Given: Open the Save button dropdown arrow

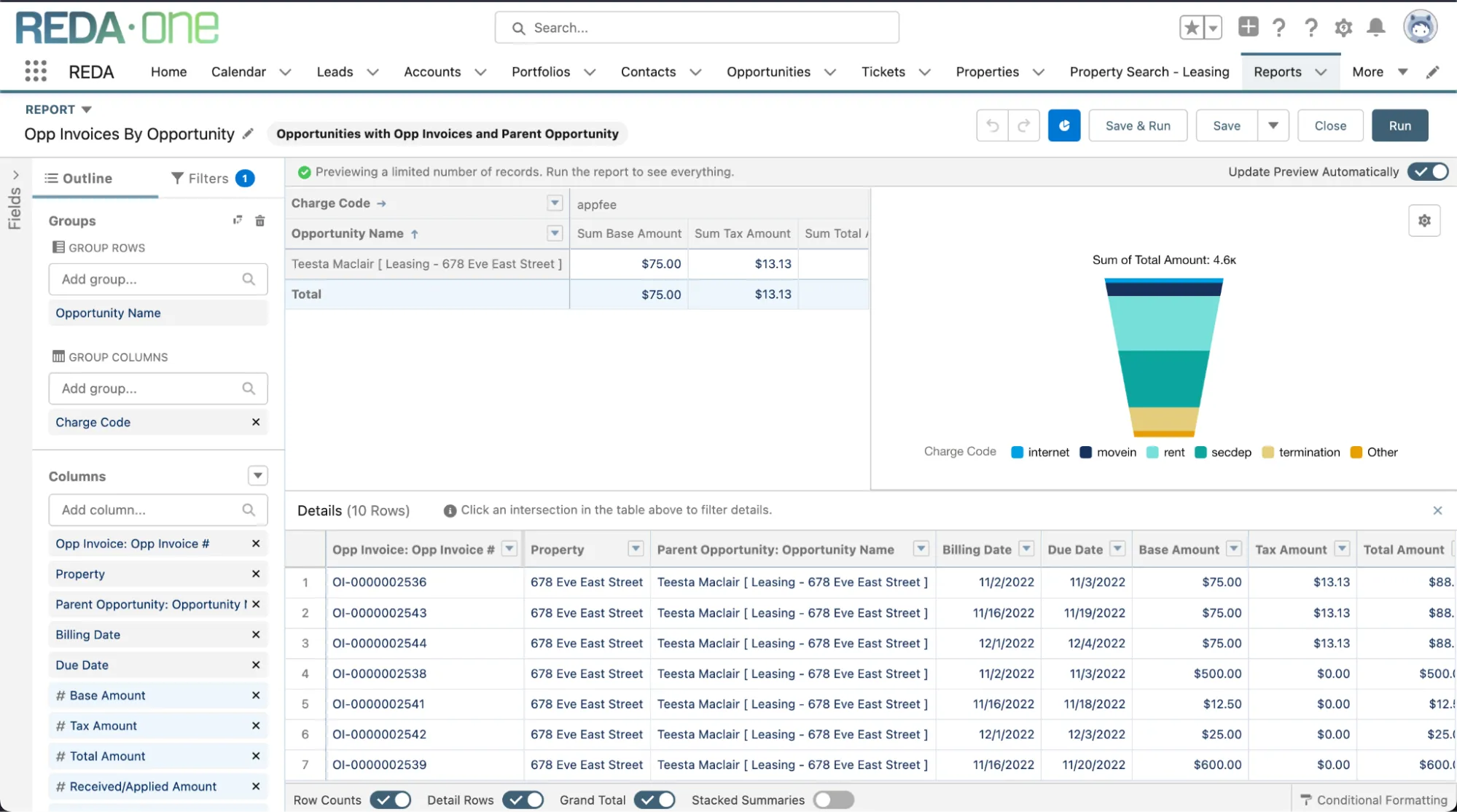Looking at the screenshot, I should tap(1273, 125).
